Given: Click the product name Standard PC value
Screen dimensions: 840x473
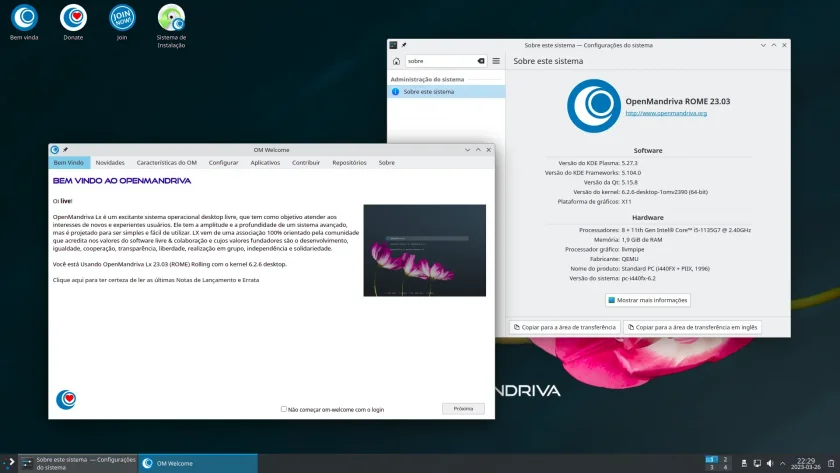Looking at the screenshot, I should click(x=665, y=268).
